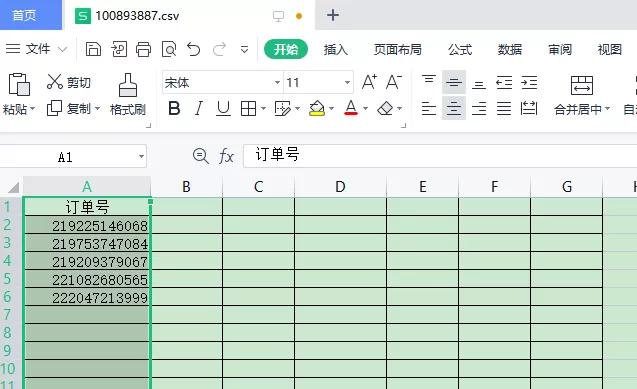Viewport: 637px width, 389px height.
Task: Click the Copy icon
Action: click(54, 108)
